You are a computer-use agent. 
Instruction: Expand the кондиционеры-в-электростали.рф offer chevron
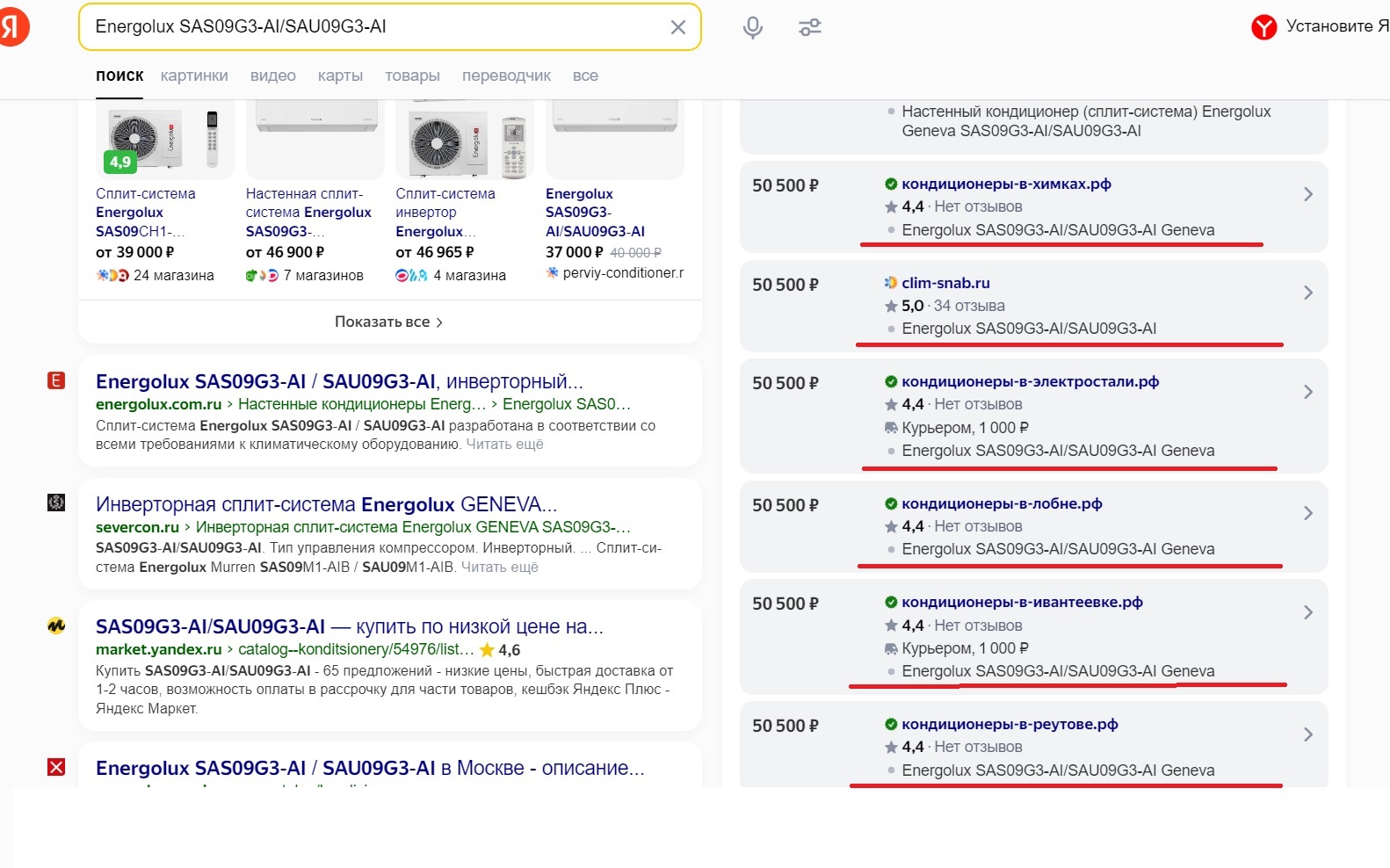pyautogui.click(x=1308, y=392)
